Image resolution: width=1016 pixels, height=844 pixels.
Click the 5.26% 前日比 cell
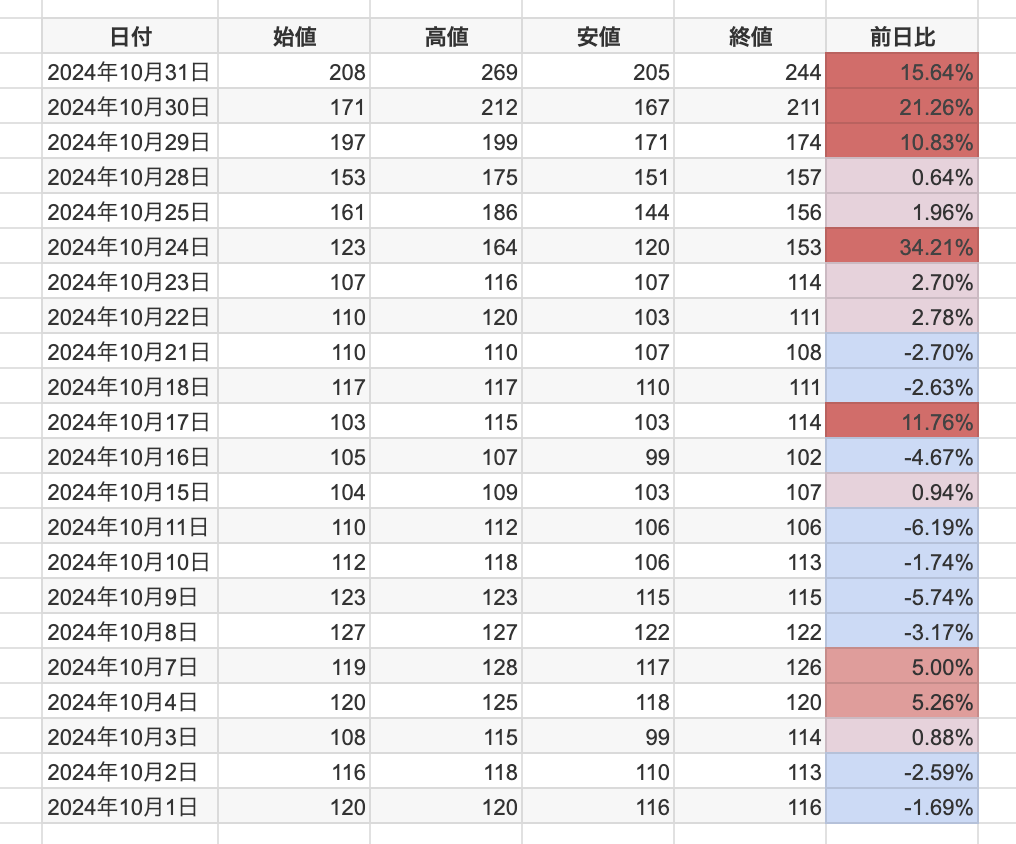coord(902,702)
